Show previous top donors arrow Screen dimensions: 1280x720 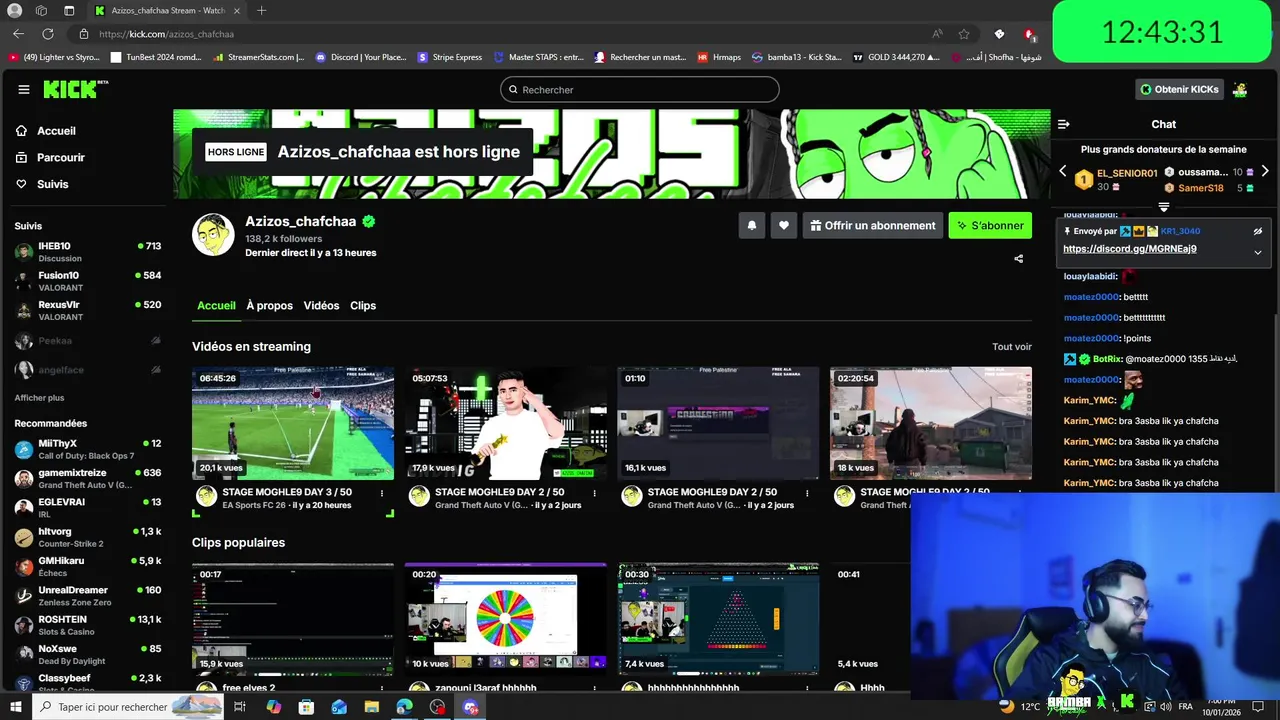point(1063,172)
